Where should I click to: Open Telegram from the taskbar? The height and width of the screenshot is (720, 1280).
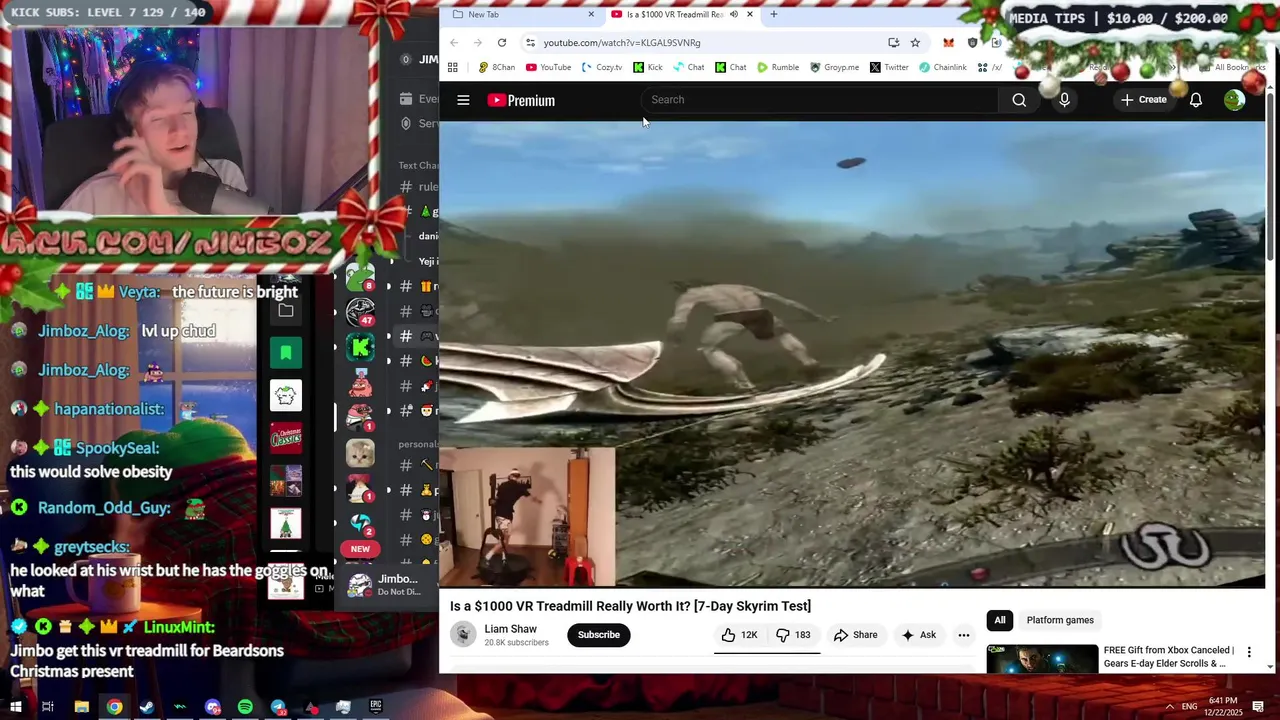[x=278, y=707]
